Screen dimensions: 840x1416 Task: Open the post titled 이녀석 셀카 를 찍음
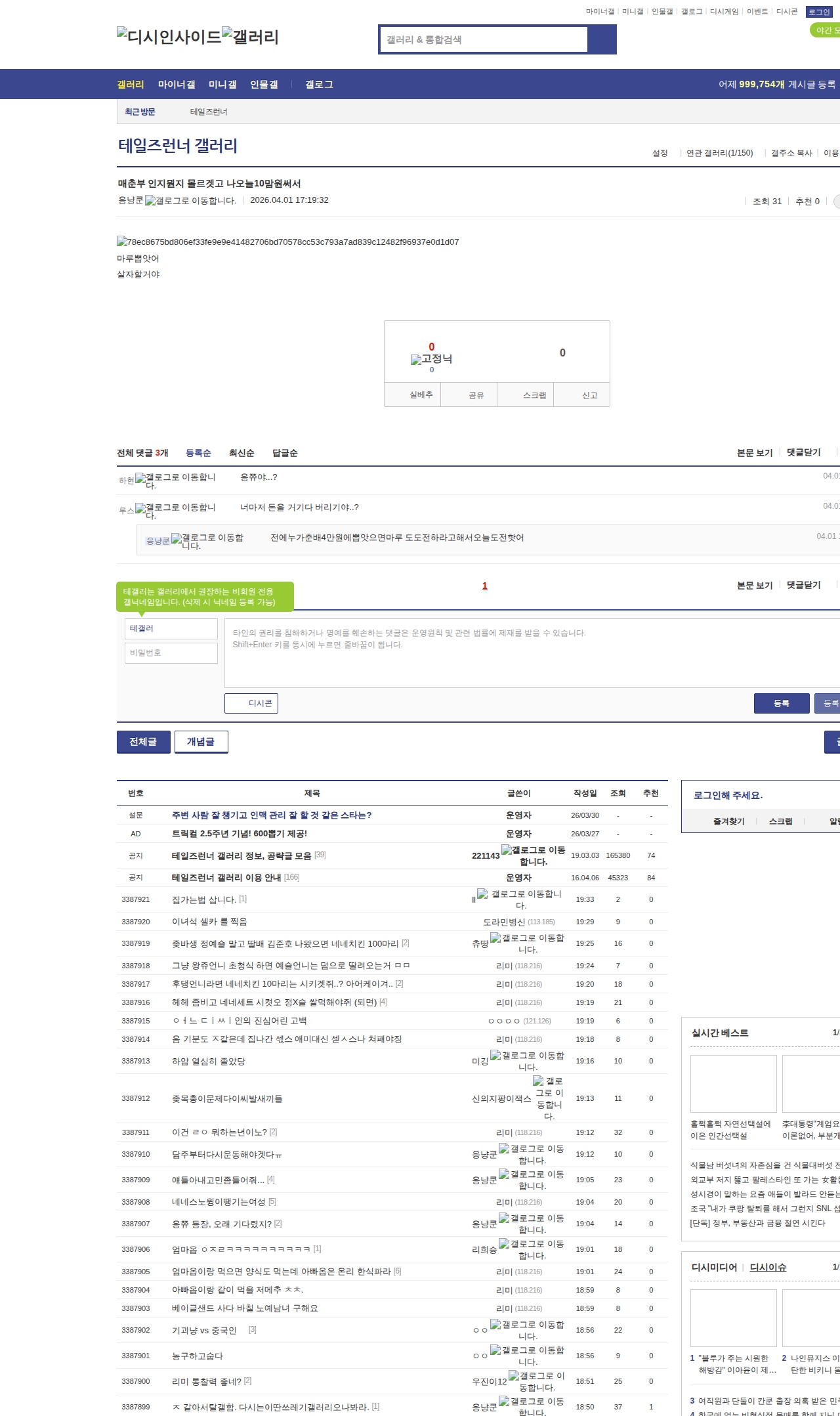pyautogui.click(x=209, y=922)
